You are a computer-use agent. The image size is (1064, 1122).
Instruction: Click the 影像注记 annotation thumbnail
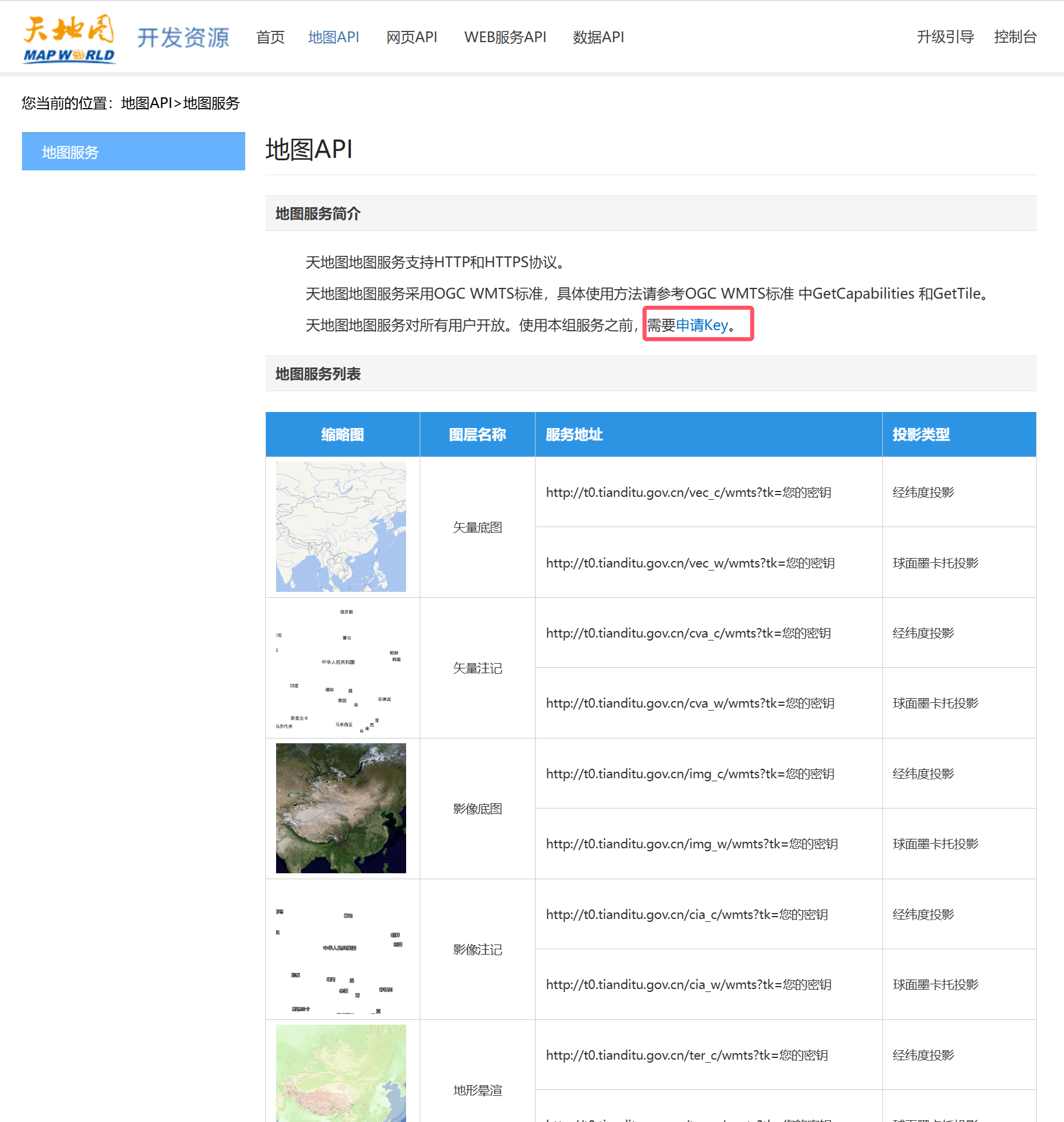341,950
